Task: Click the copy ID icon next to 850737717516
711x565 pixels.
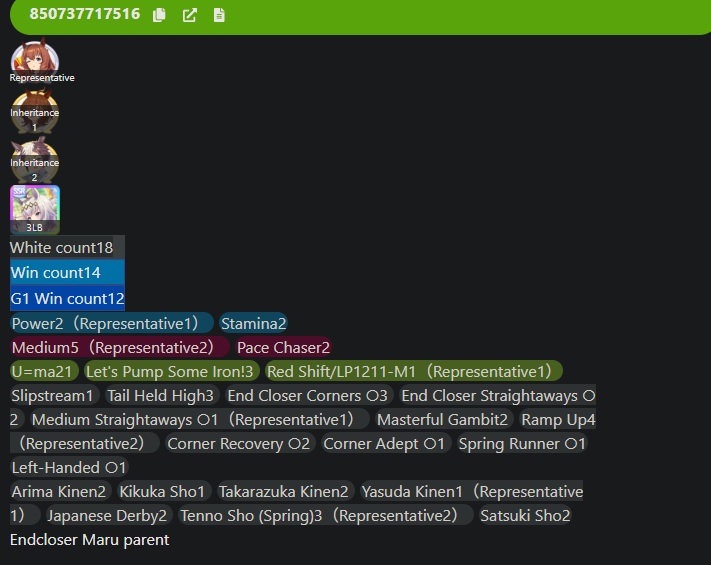Action: pos(159,15)
